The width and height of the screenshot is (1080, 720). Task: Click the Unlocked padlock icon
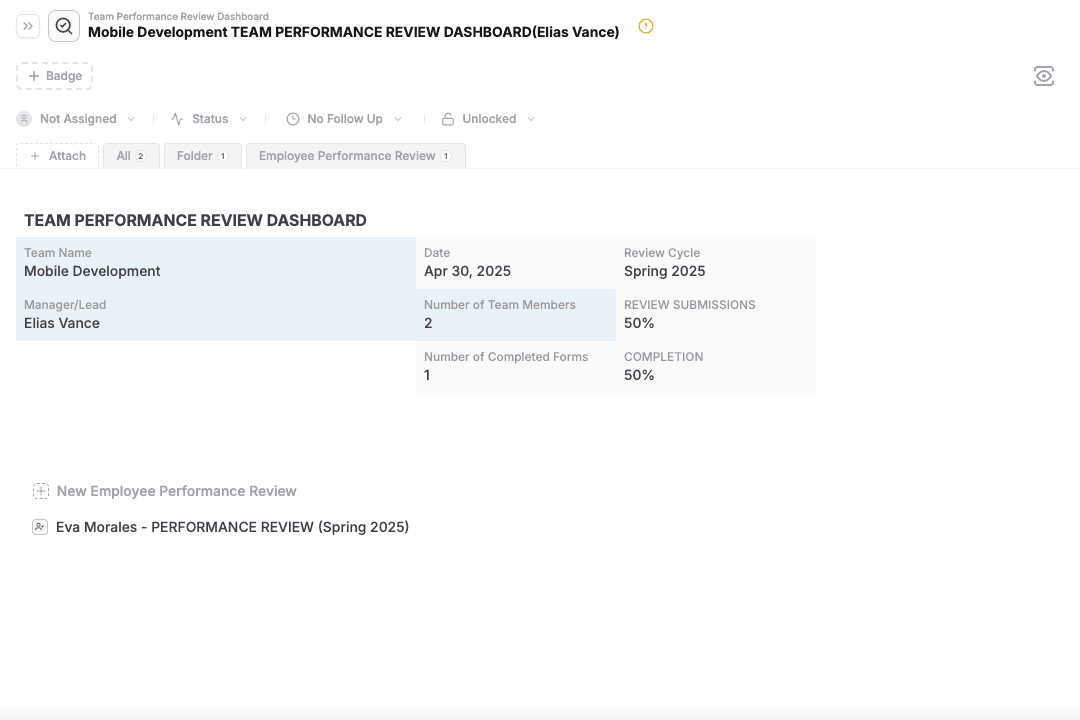pos(448,119)
